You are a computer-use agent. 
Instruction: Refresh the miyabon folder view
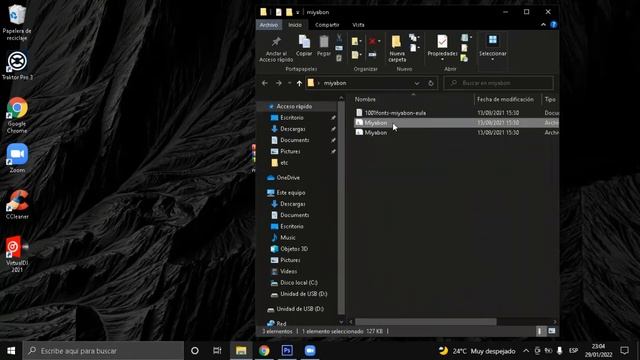tap(431, 83)
